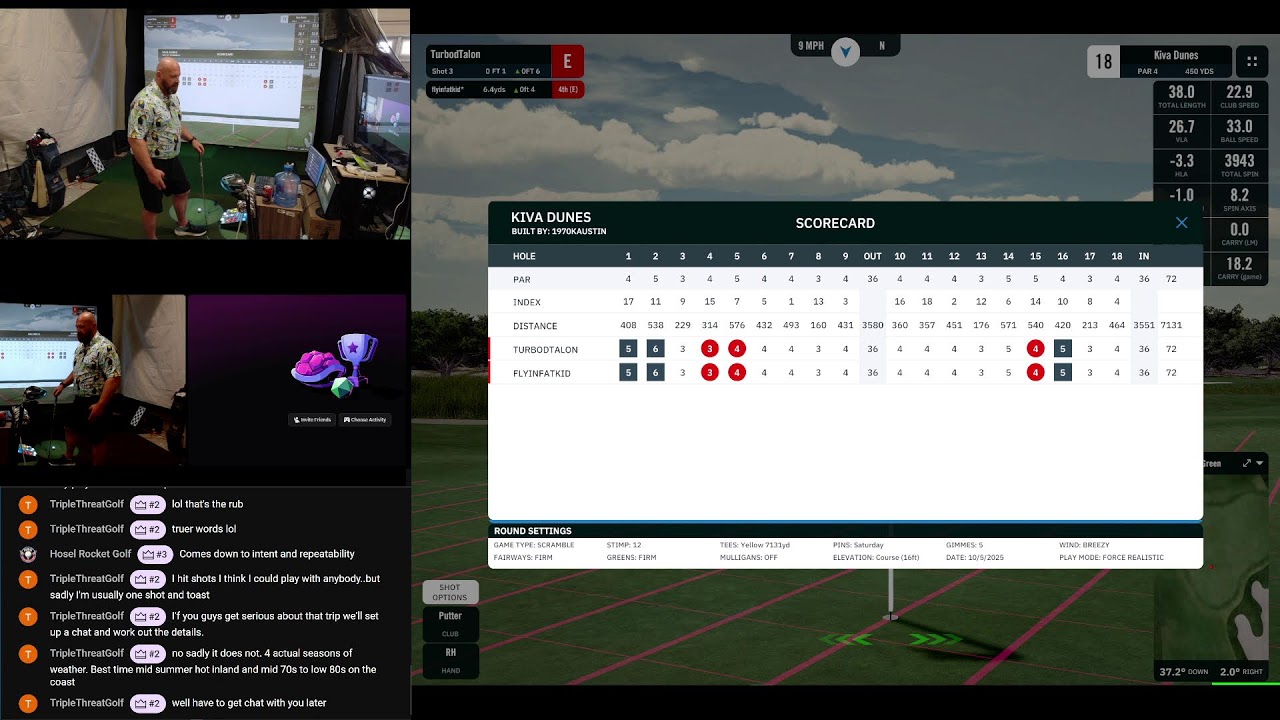Click the Club Speed data tile
The width and height of the screenshot is (1280, 720).
[x=1239, y=97]
